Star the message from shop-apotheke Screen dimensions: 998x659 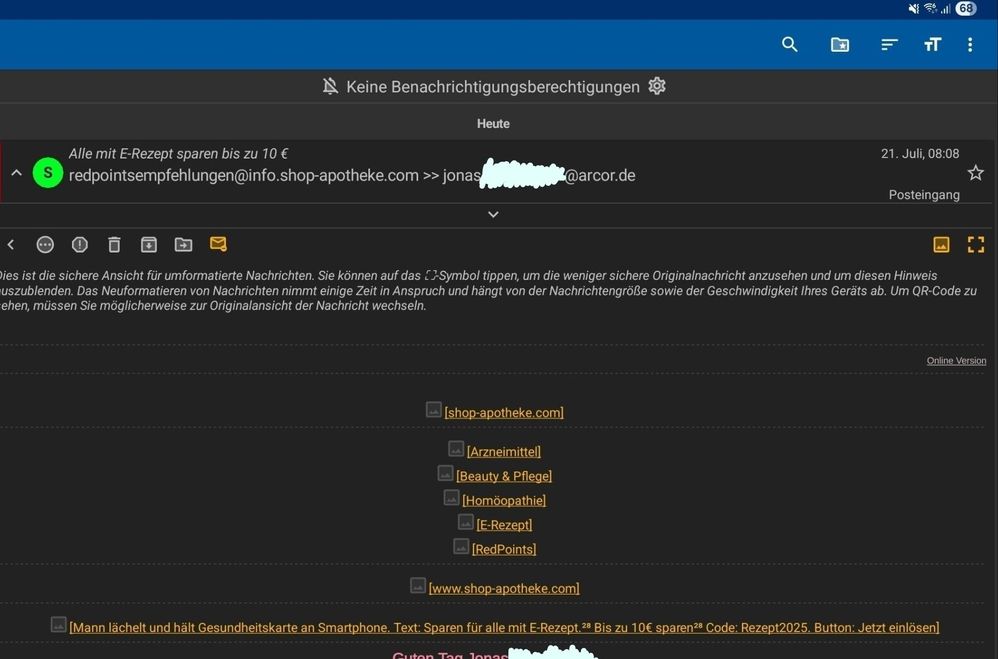[x=975, y=172]
